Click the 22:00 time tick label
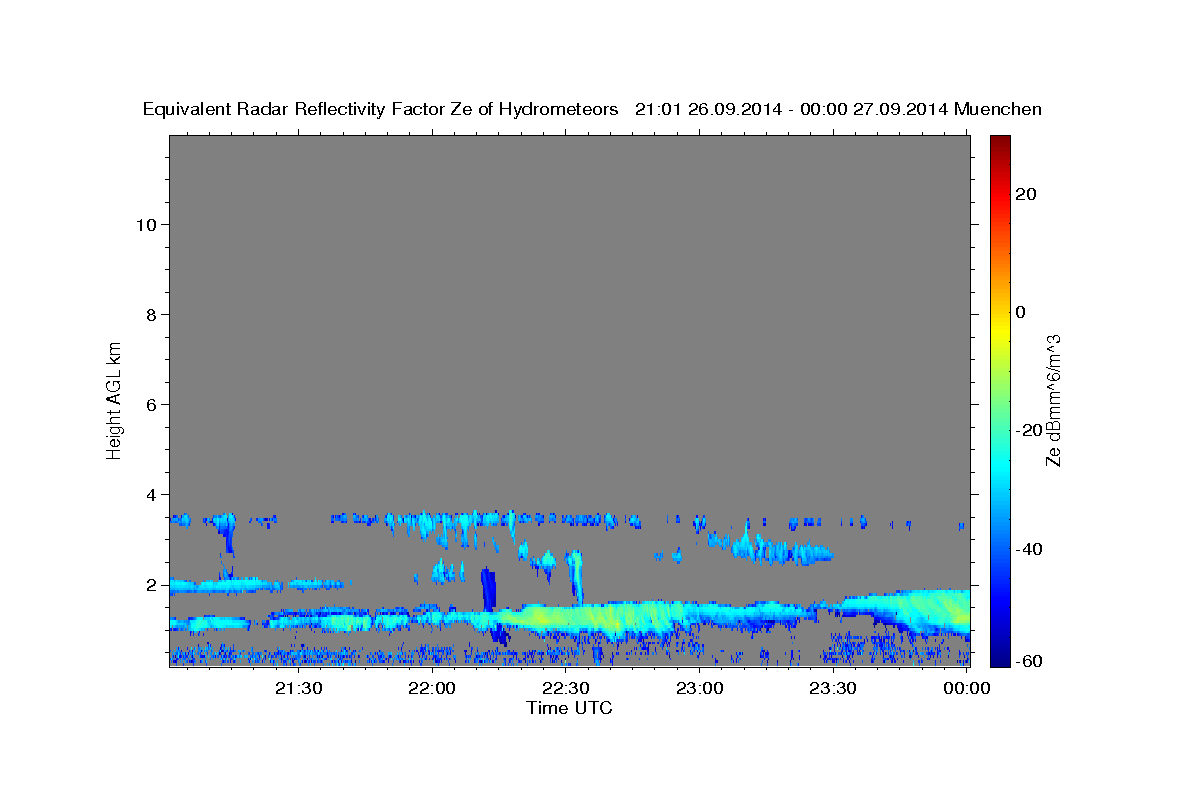Viewport: 1200px width, 800px height. pyautogui.click(x=433, y=688)
